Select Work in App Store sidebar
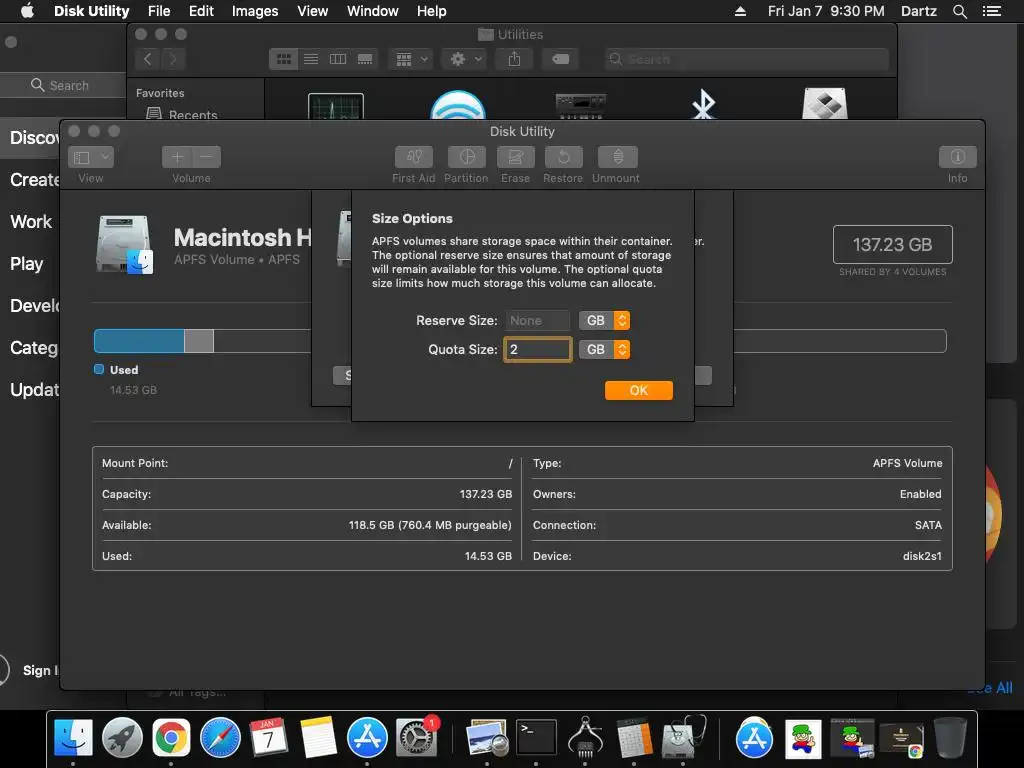 pos(31,221)
